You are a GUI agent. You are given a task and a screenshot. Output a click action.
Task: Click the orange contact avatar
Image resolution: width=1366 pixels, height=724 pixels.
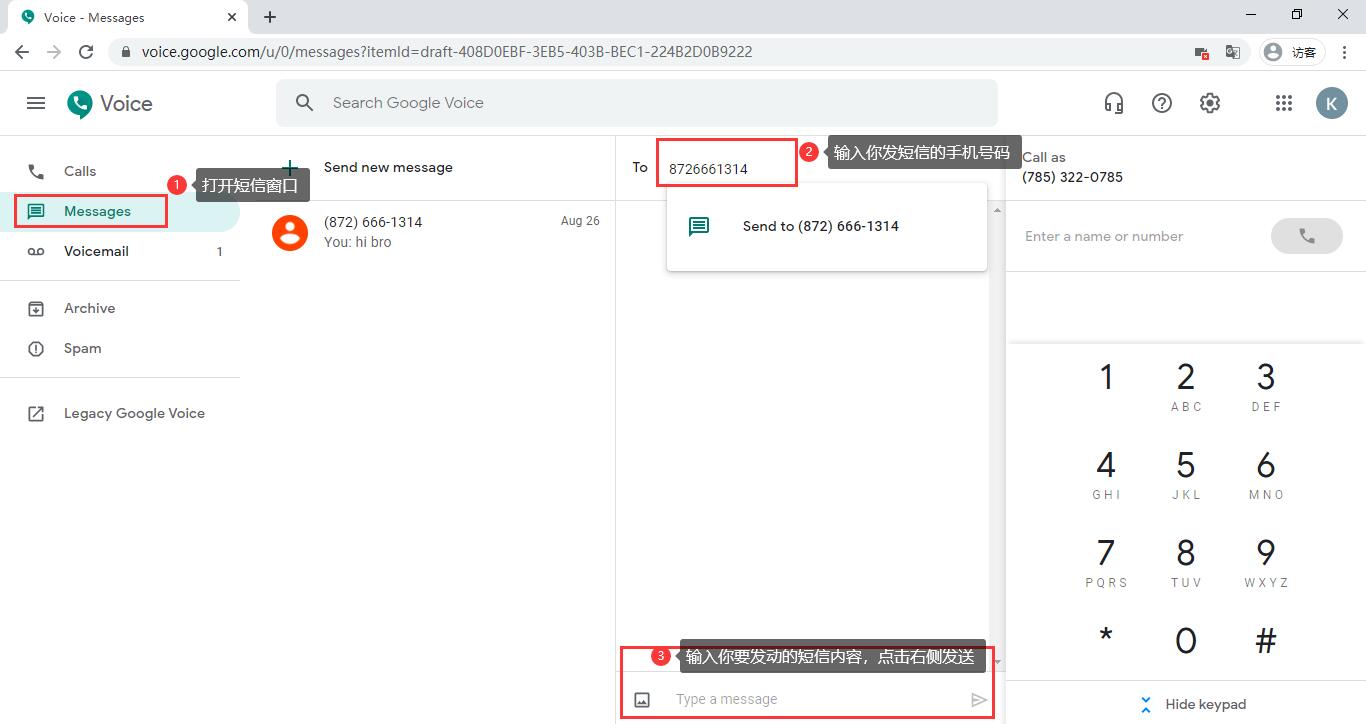(x=290, y=232)
